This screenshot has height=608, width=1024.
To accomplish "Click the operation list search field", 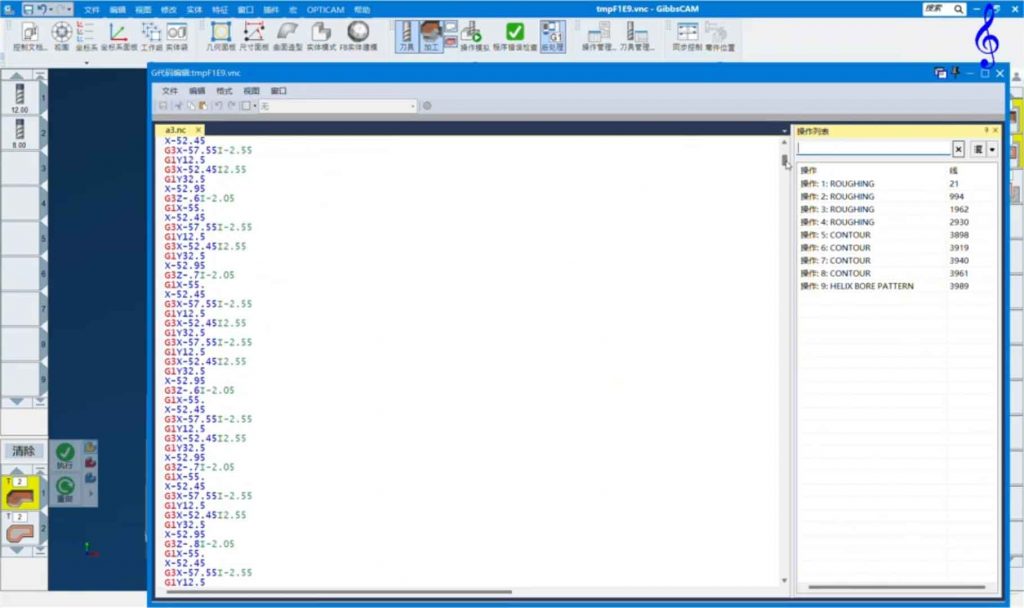I will pos(873,149).
